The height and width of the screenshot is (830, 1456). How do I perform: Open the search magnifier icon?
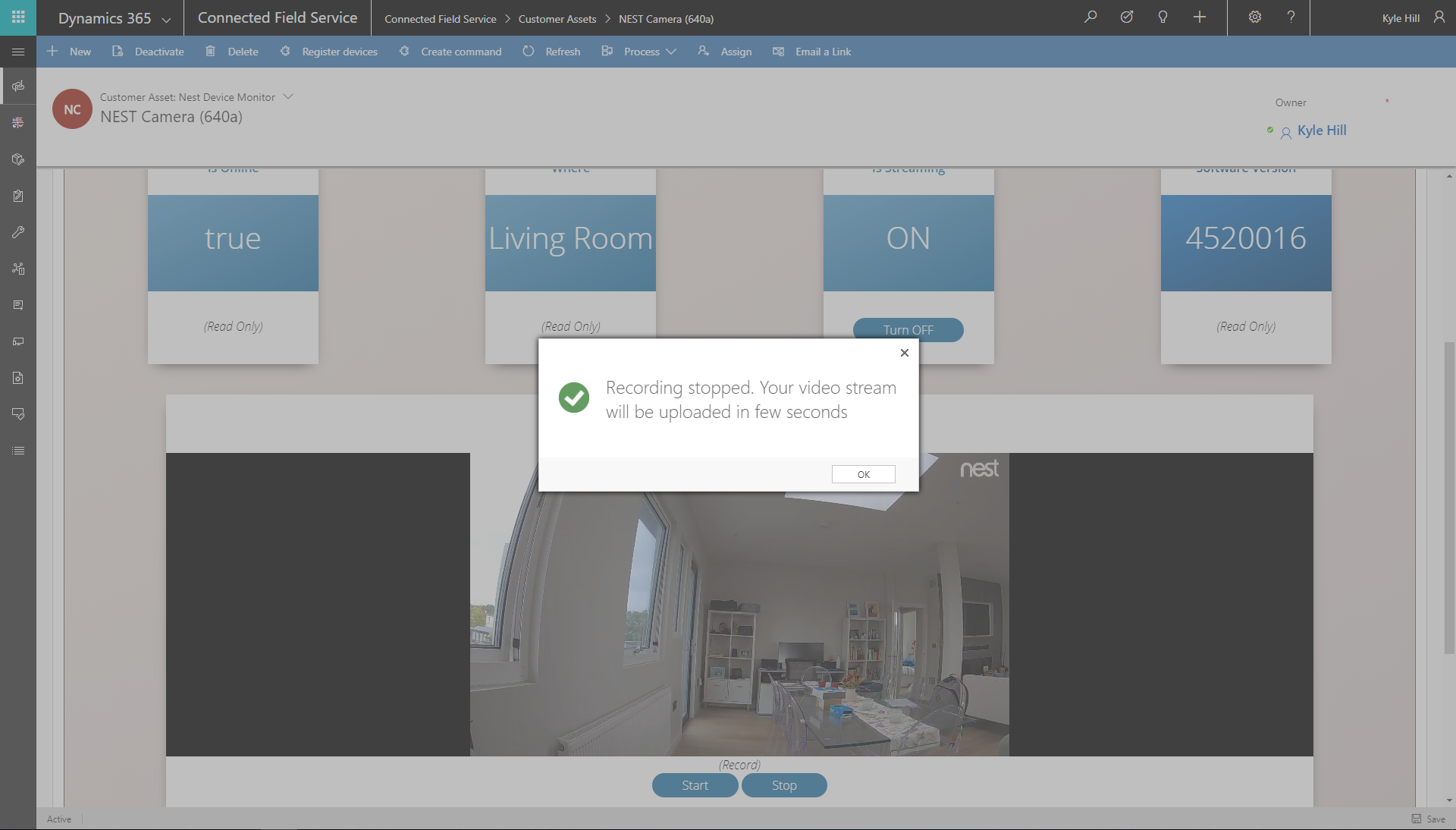click(1090, 17)
